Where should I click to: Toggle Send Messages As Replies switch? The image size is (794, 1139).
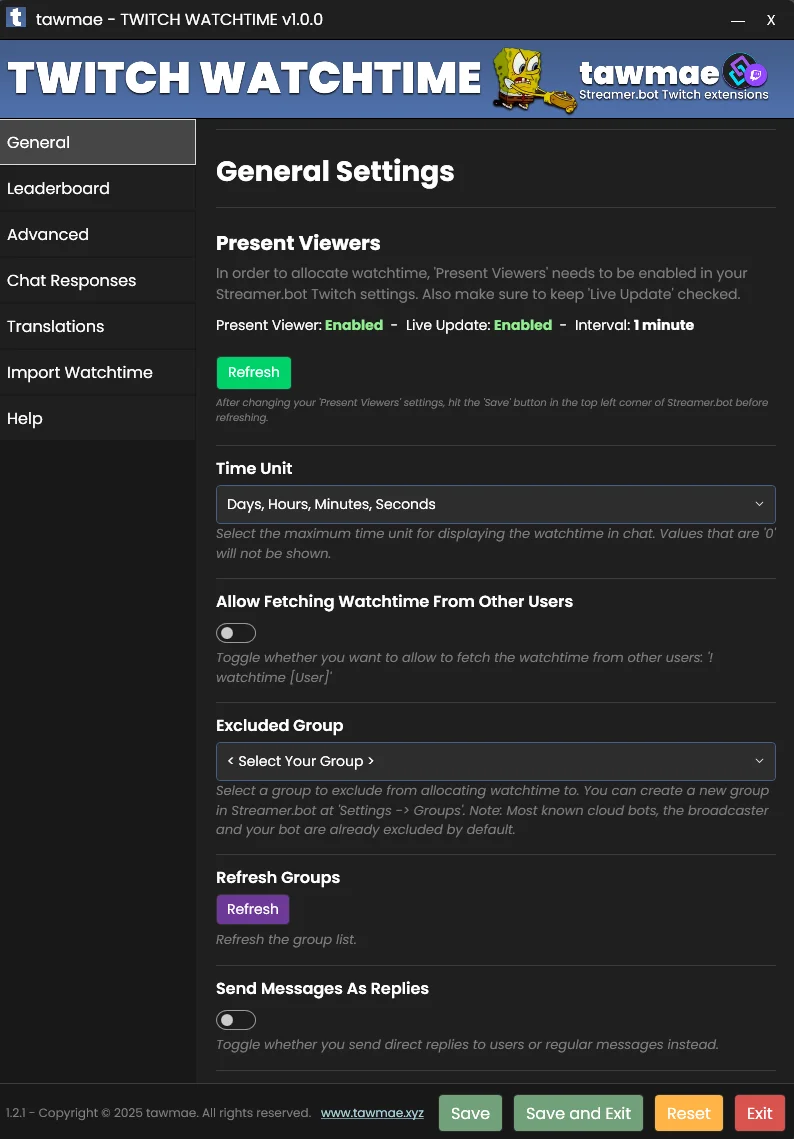[x=236, y=1020]
